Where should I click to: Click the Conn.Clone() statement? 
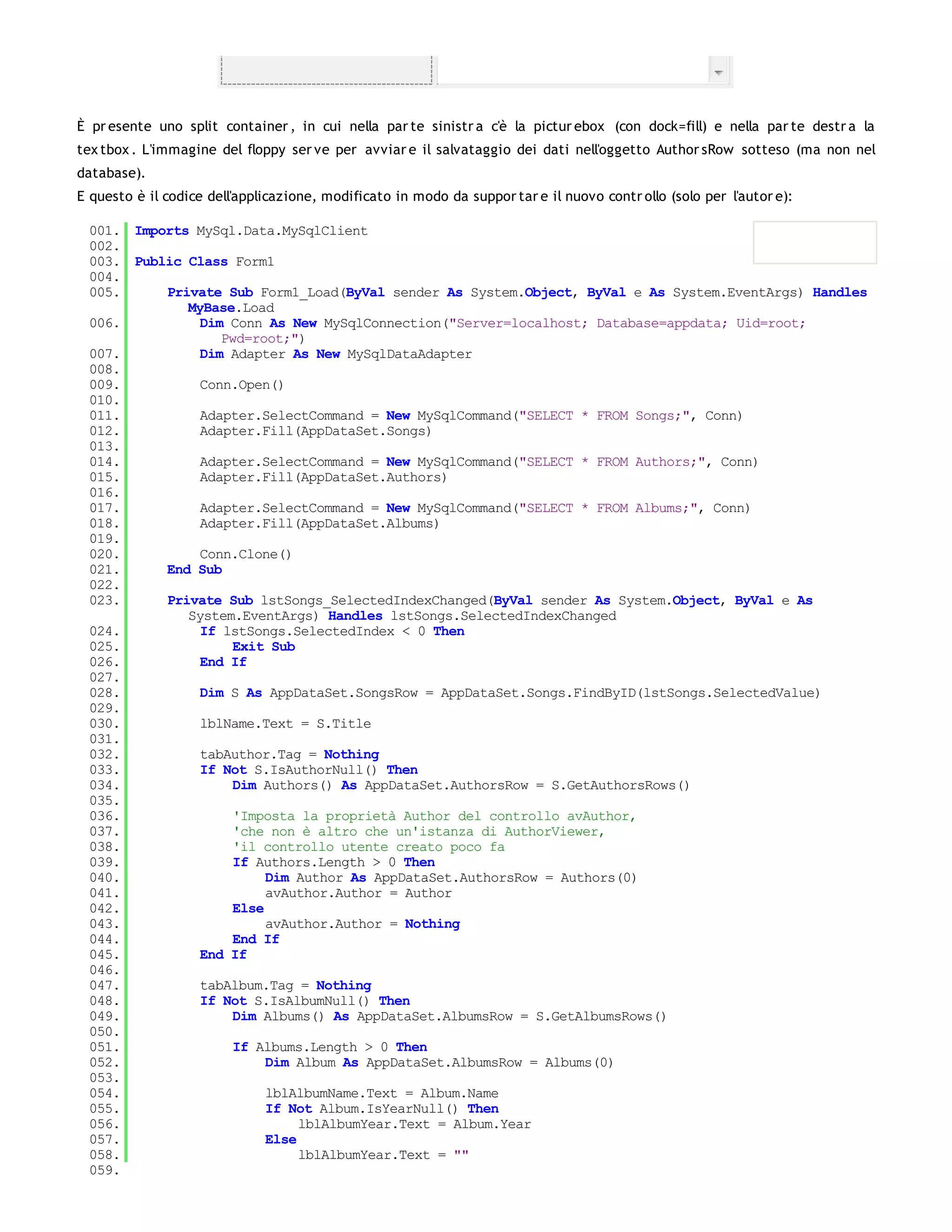245,555
